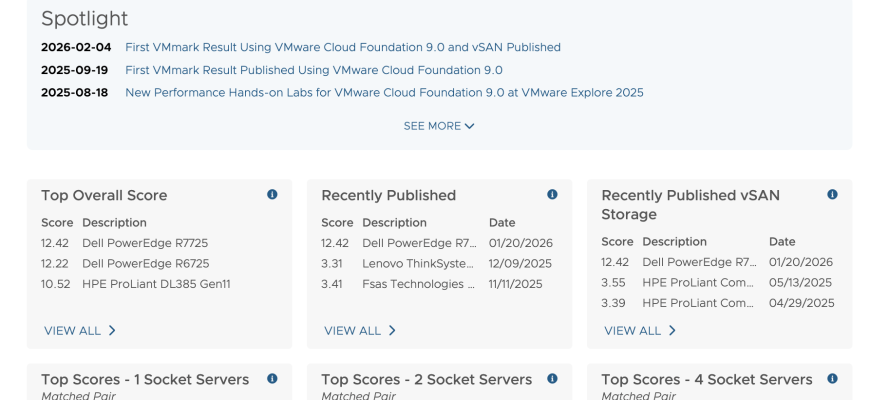870x400 pixels.
Task: Click info icon for 4 Socket Servers
Action: 832,379
